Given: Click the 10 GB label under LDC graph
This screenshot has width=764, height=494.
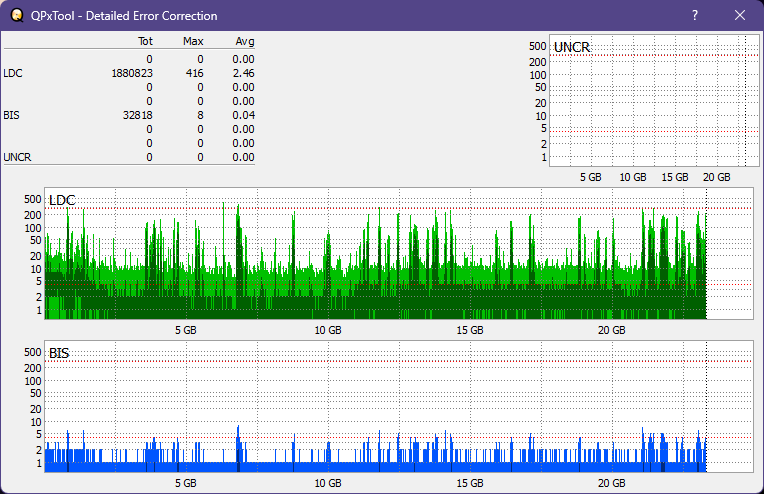Looking at the screenshot, I should (328, 330).
